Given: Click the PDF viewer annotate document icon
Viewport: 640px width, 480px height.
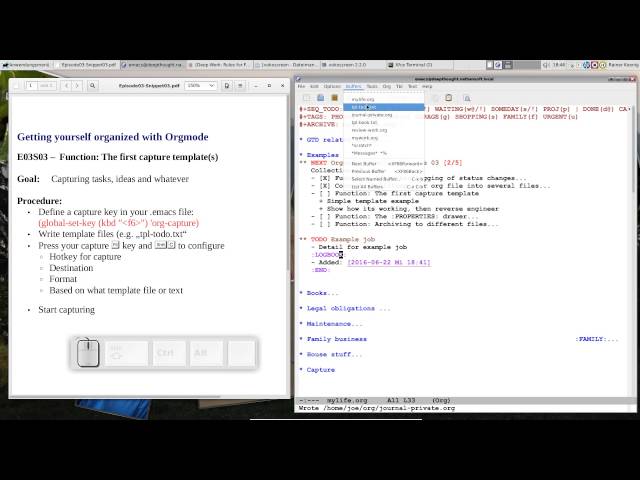Looking at the screenshot, I should pyautogui.click(x=227, y=86).
